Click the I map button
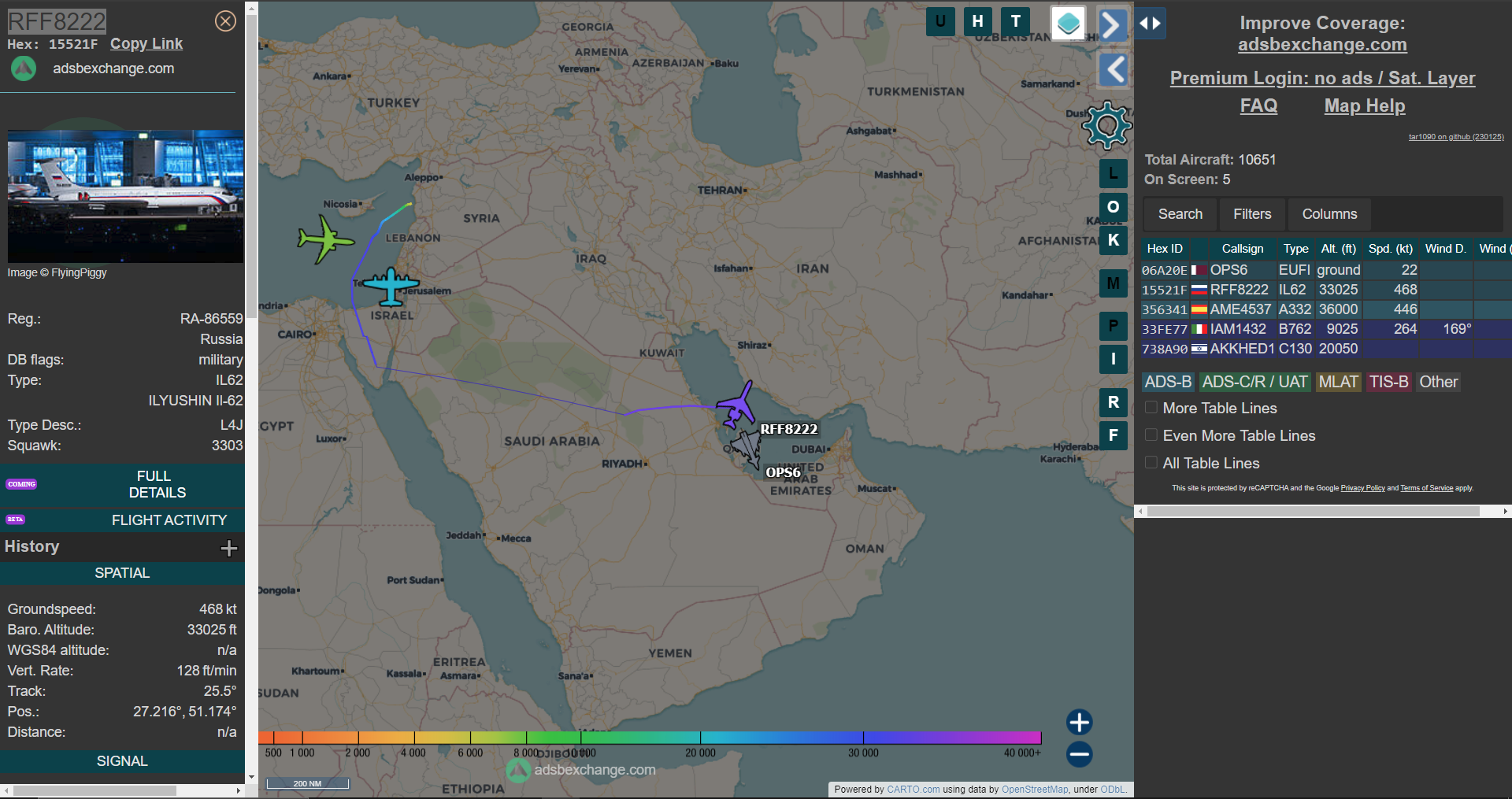Screen dimensions: 1512x799 (x=1114, y=359)
